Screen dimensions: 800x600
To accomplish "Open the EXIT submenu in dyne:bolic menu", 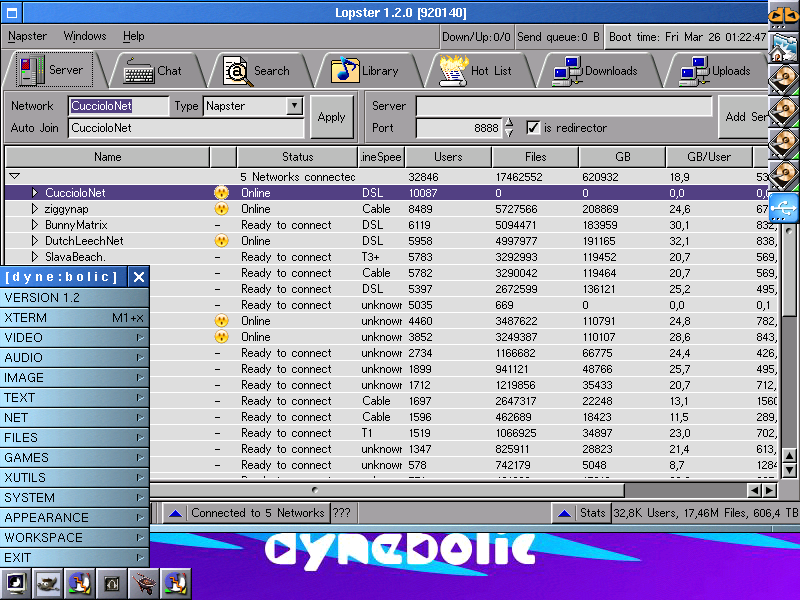I will pyautogui.click(x=74, y=558).
